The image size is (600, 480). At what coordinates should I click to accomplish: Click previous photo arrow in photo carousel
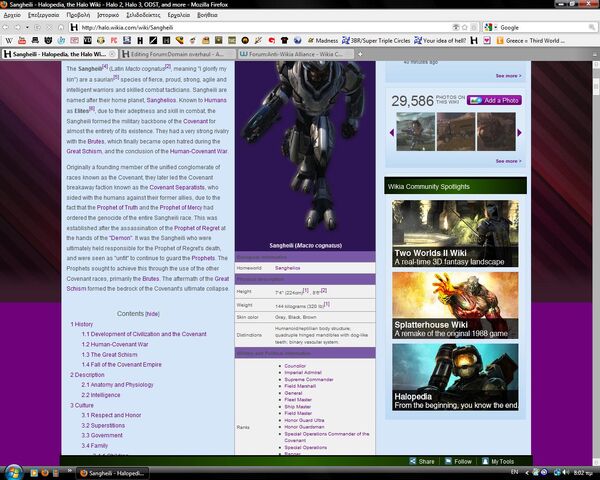click(x=391, y=132)
